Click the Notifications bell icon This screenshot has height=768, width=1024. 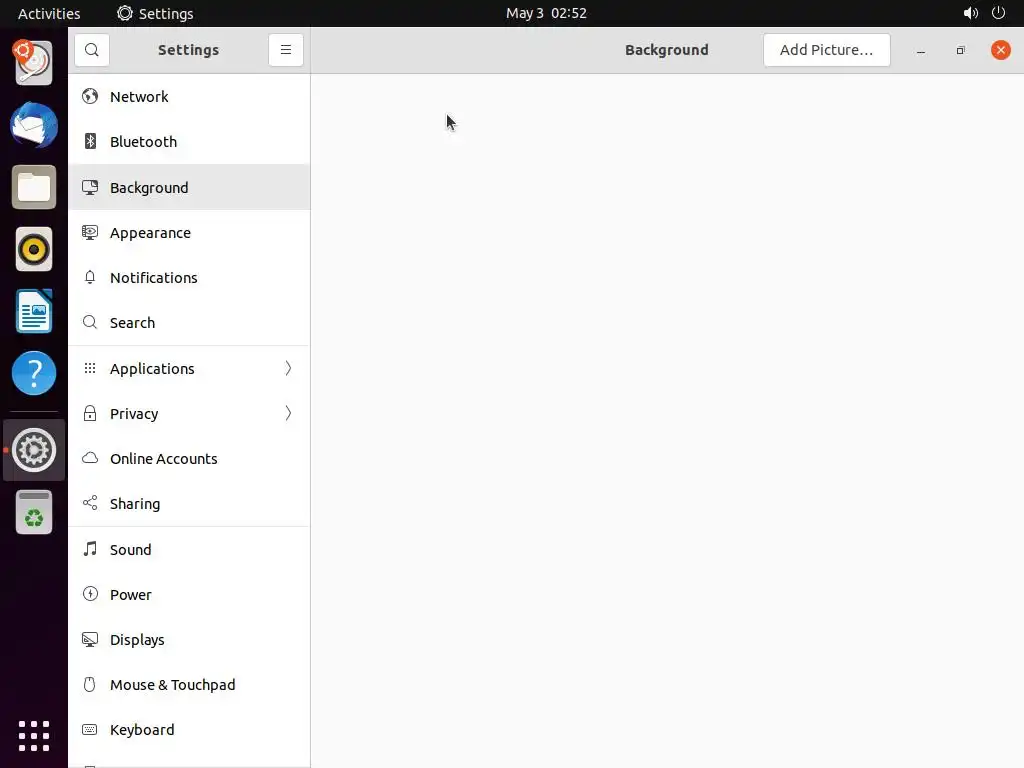[x=90, y=278]
